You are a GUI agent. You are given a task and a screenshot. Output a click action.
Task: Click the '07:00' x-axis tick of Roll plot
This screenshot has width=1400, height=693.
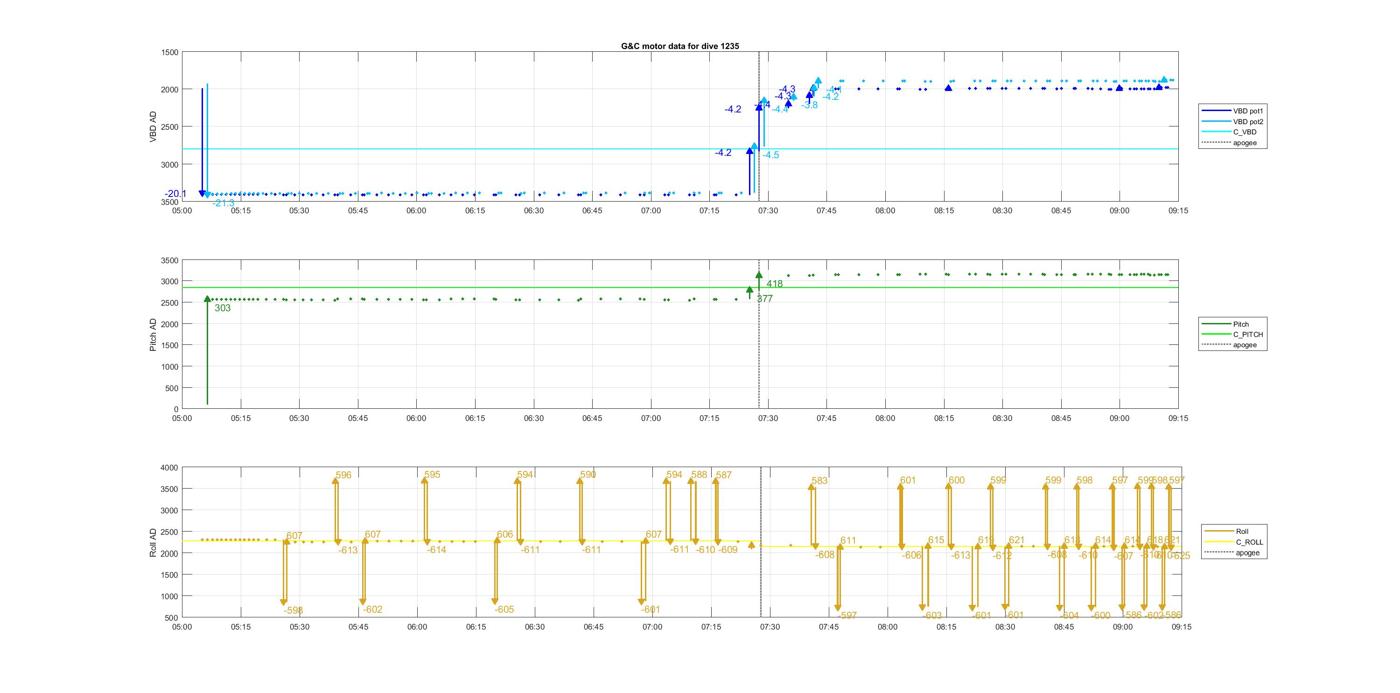(652, 627)
